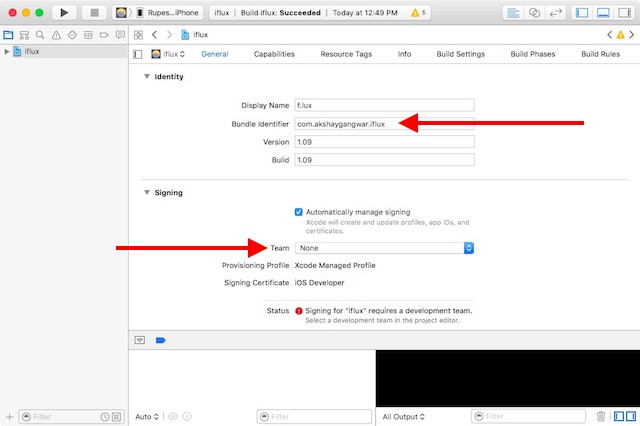Image resolution: width=640 pixels, height=426 pixels.
Task: Click the iflux breadcrumb in jump bar
Action: point(195,35)
